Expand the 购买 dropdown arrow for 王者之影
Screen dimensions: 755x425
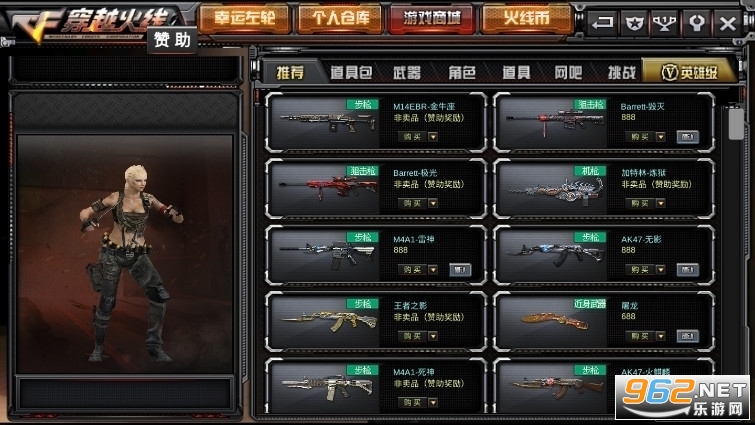pos(433,336)
